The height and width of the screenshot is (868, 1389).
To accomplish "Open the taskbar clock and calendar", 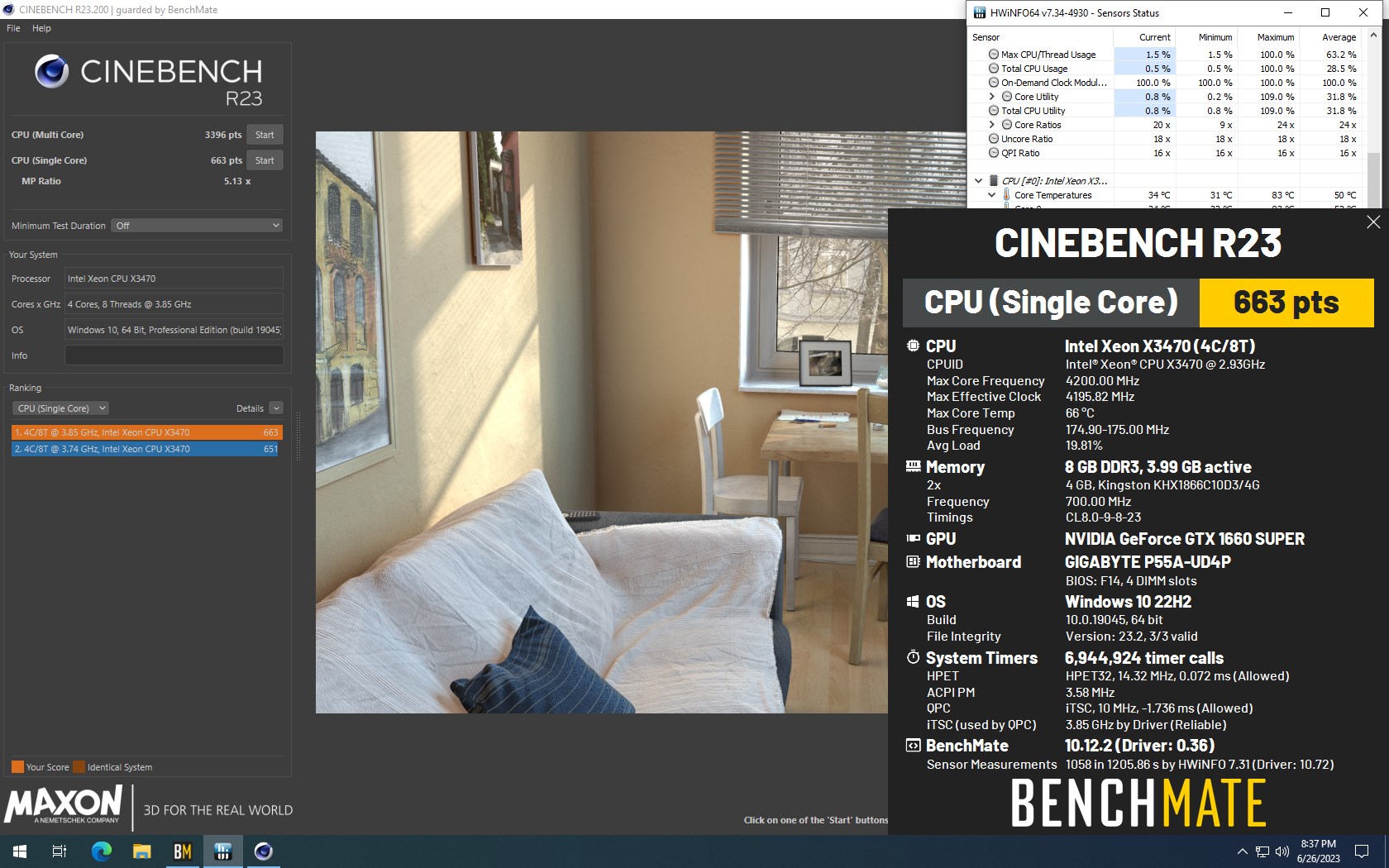I will [x=1318, y=851].
